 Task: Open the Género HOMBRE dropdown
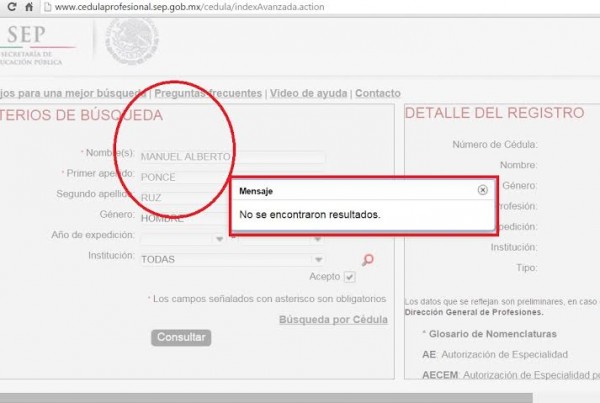pyautogui.click(x=184, y=219)
